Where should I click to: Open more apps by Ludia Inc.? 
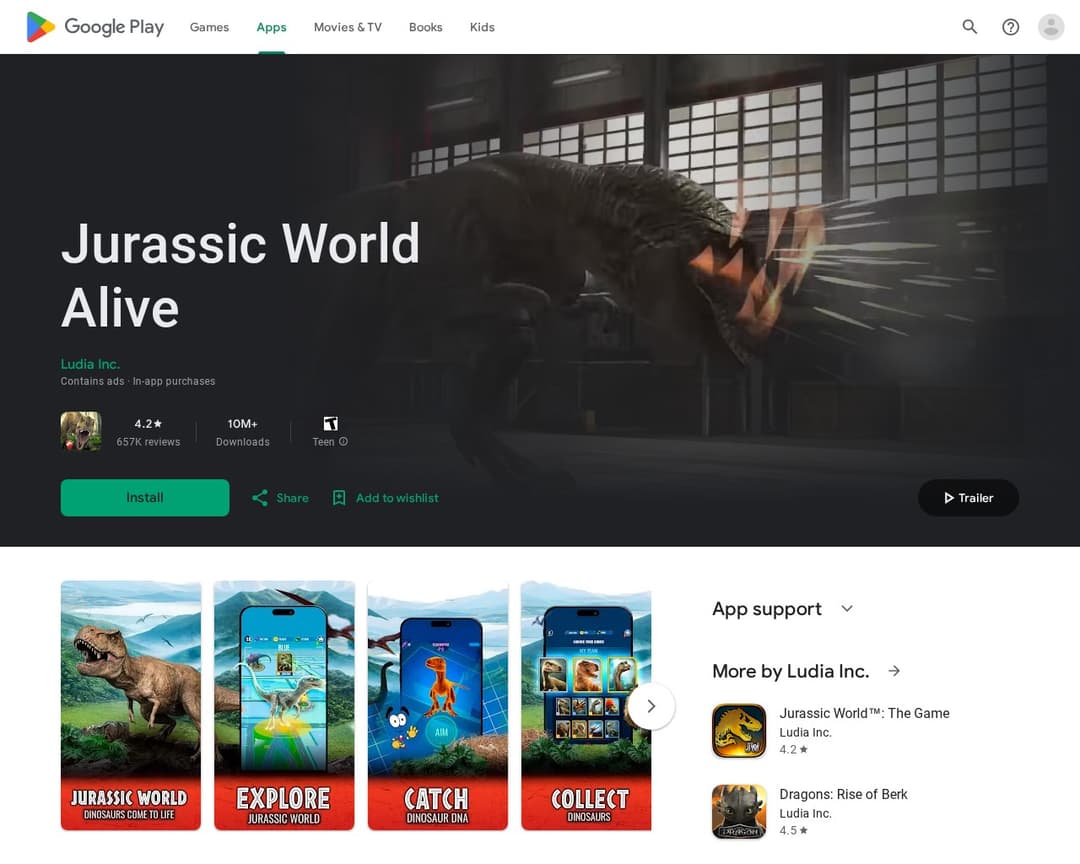(x=893, y=671)
